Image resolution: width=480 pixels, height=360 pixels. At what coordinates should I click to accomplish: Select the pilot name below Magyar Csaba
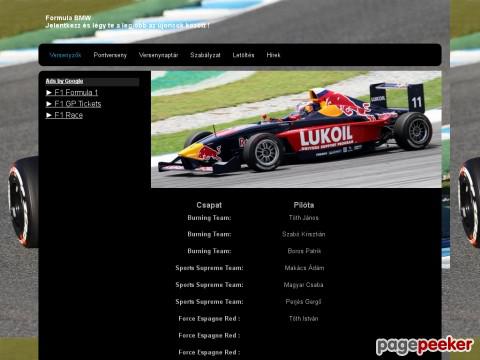pos(303,302)
